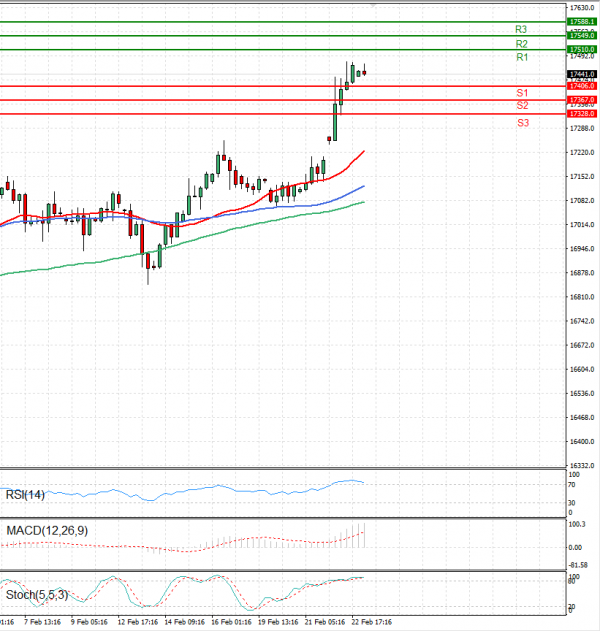Select the 17328.0 red price tag
This screenshot has width=600, height=631.
[x=582, y=114]
